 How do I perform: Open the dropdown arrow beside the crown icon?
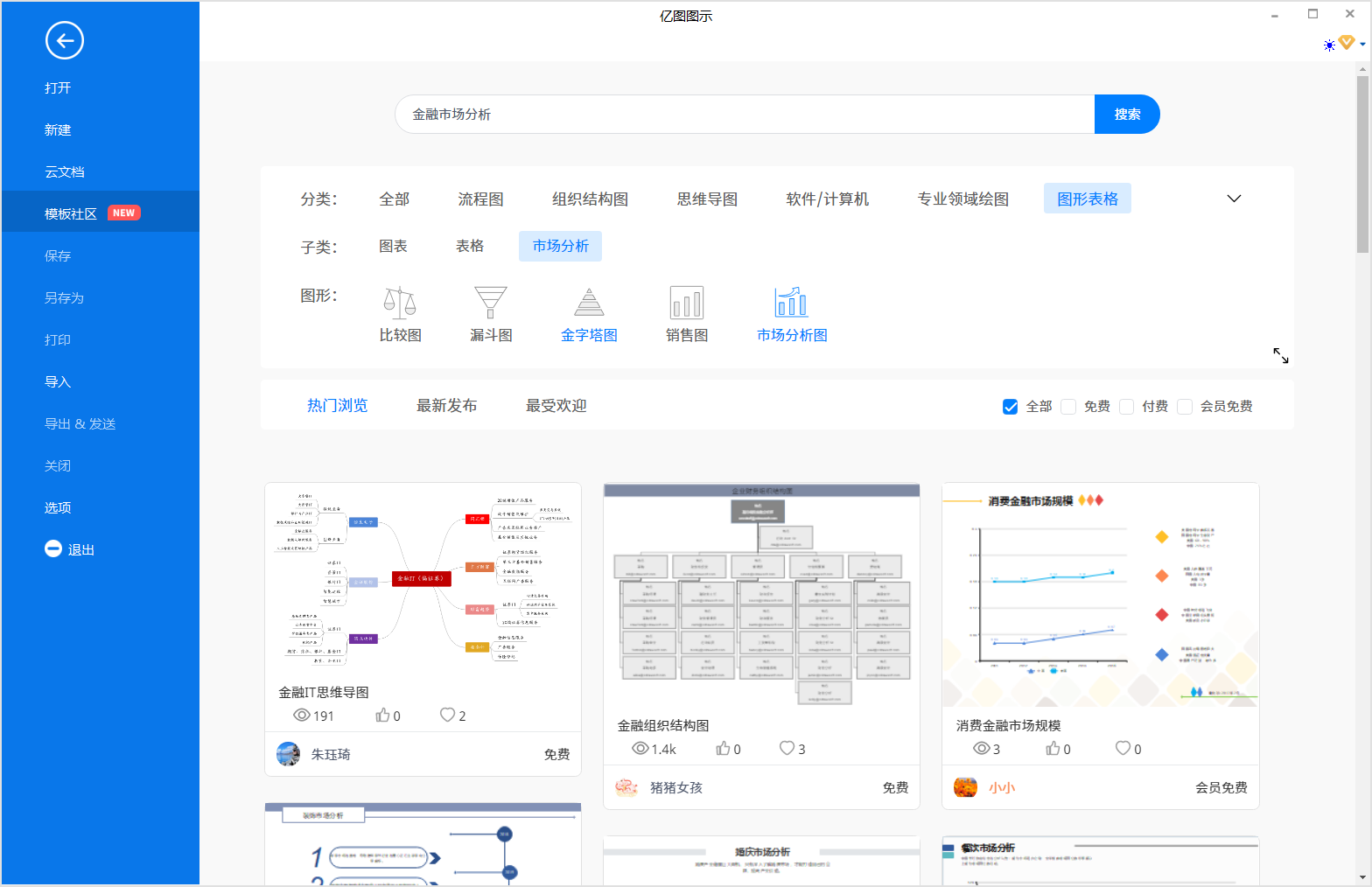tap(1362, 45)
